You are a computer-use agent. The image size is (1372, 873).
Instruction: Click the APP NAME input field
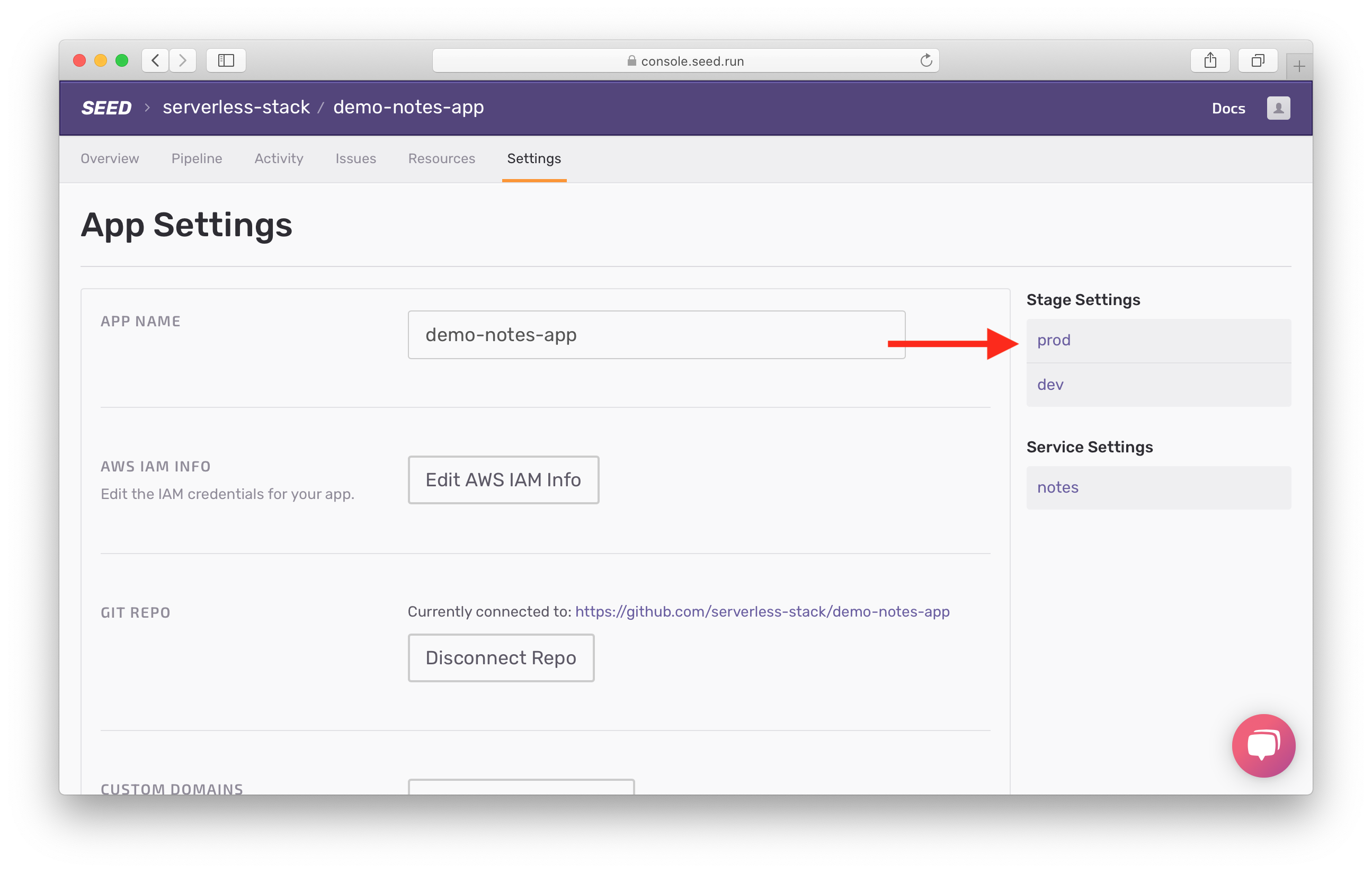655,334
